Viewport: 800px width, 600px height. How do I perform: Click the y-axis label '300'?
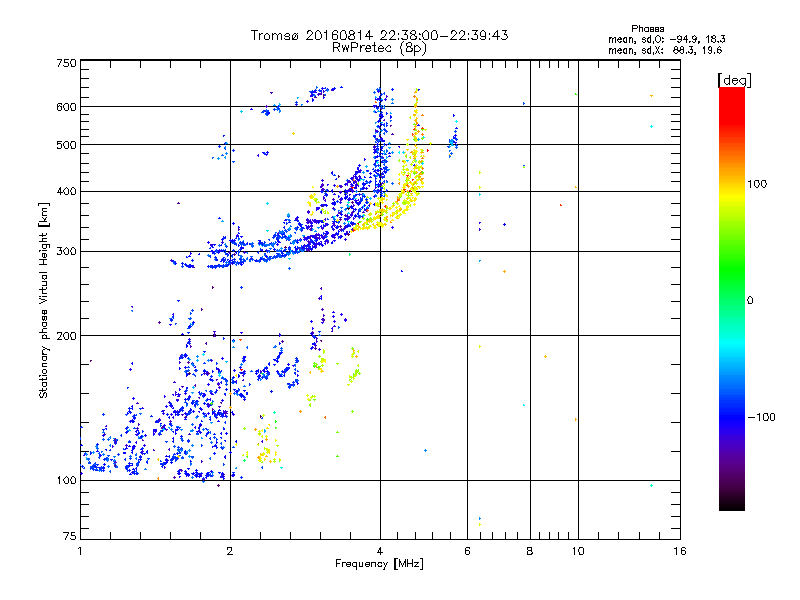click(66, 251)
